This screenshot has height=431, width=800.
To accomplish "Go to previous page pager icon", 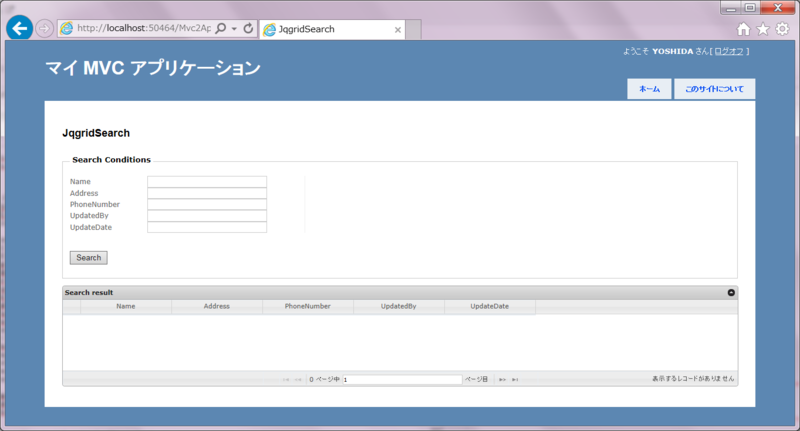I will (298, 379).
